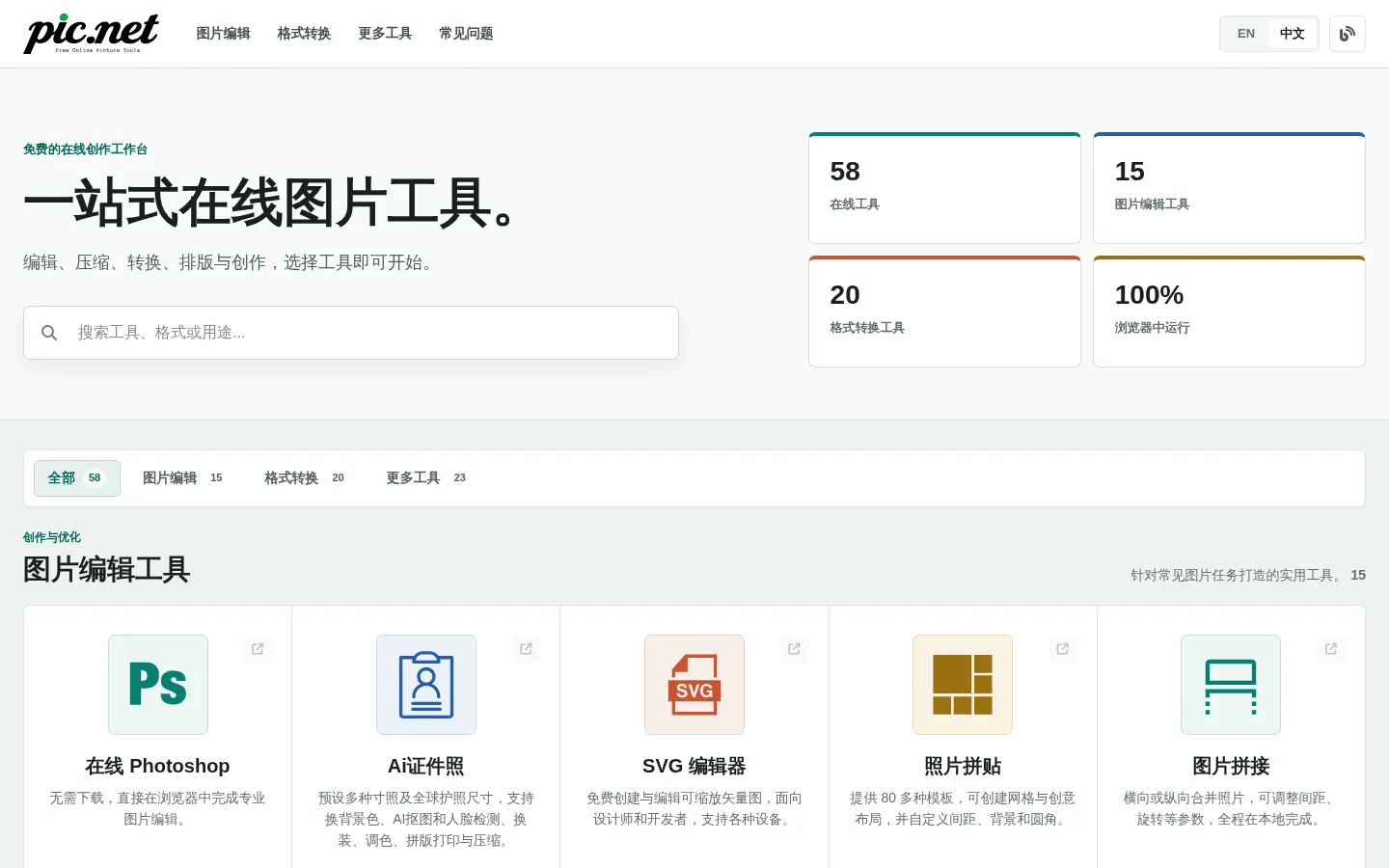Click the search magnifier icon
Screen dimensions: 1389x868
point(49,333)
